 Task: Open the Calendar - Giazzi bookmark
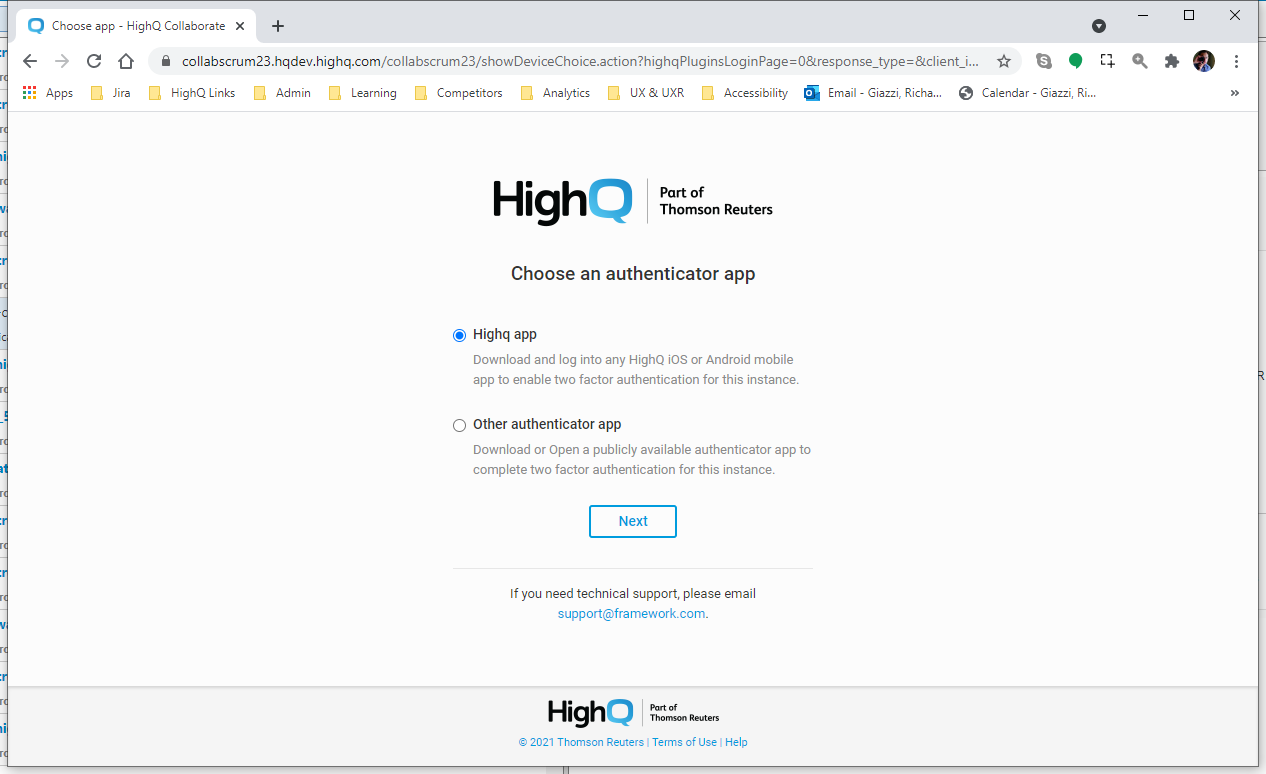[1027, 93]
